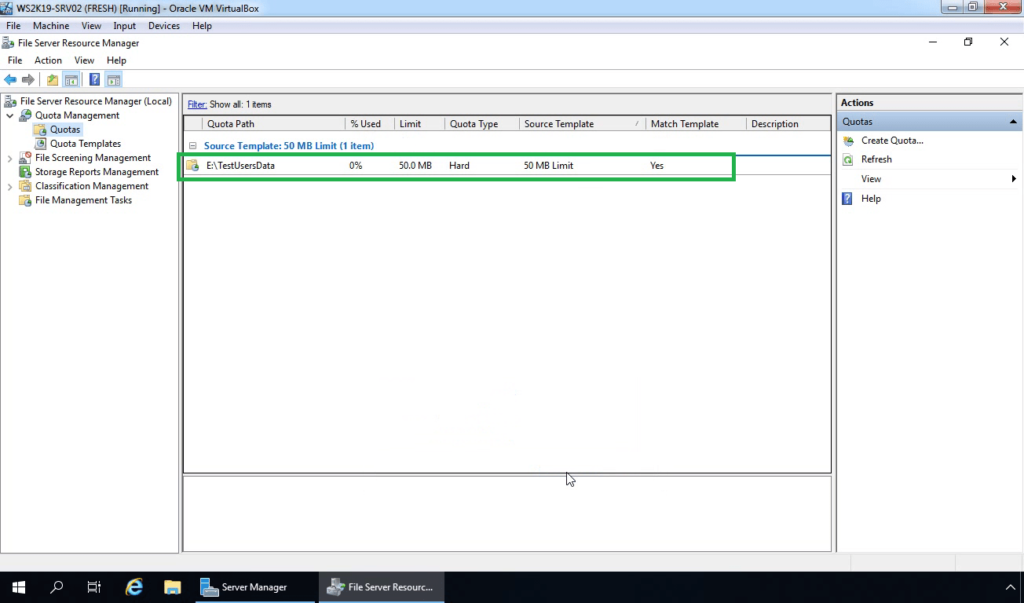Open the Help menu of File Server Resource Manager
The height and width of the screenshot is (603, 1024).
(x=116, y=60)
